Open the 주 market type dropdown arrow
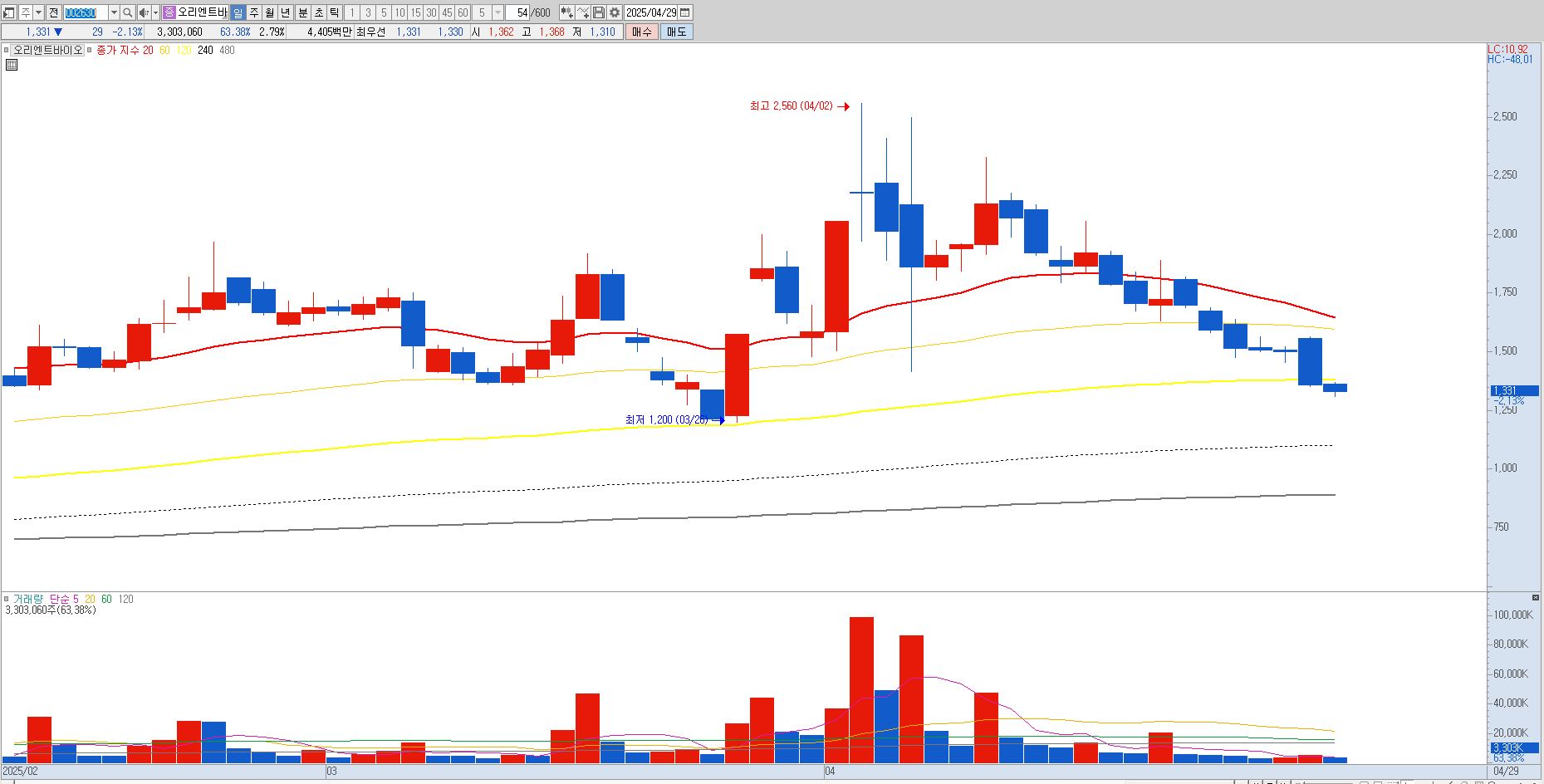This screenshot has height=784, width=1544. [x=38, y=12]
